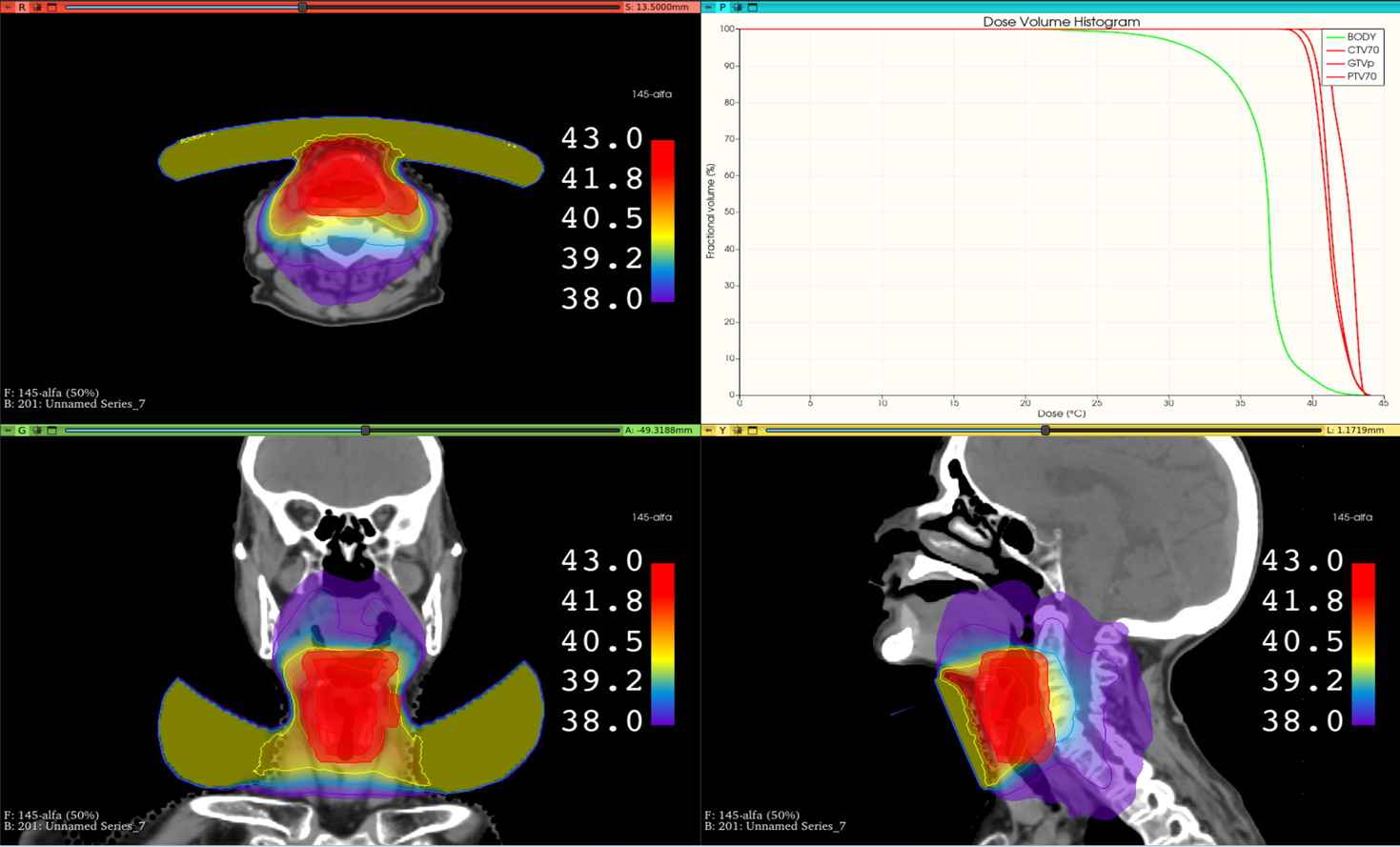Maximize the Yellow slice view layout
Image resolution: width=1400 pixels, height=847 pixels.
[753, 431]
